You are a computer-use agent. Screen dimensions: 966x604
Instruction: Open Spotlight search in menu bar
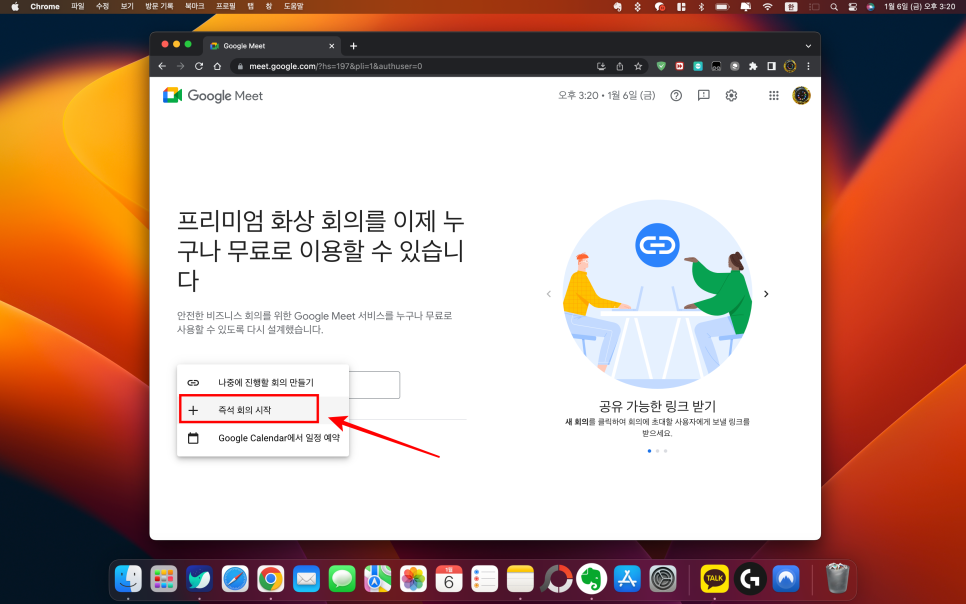pos(834,6)
